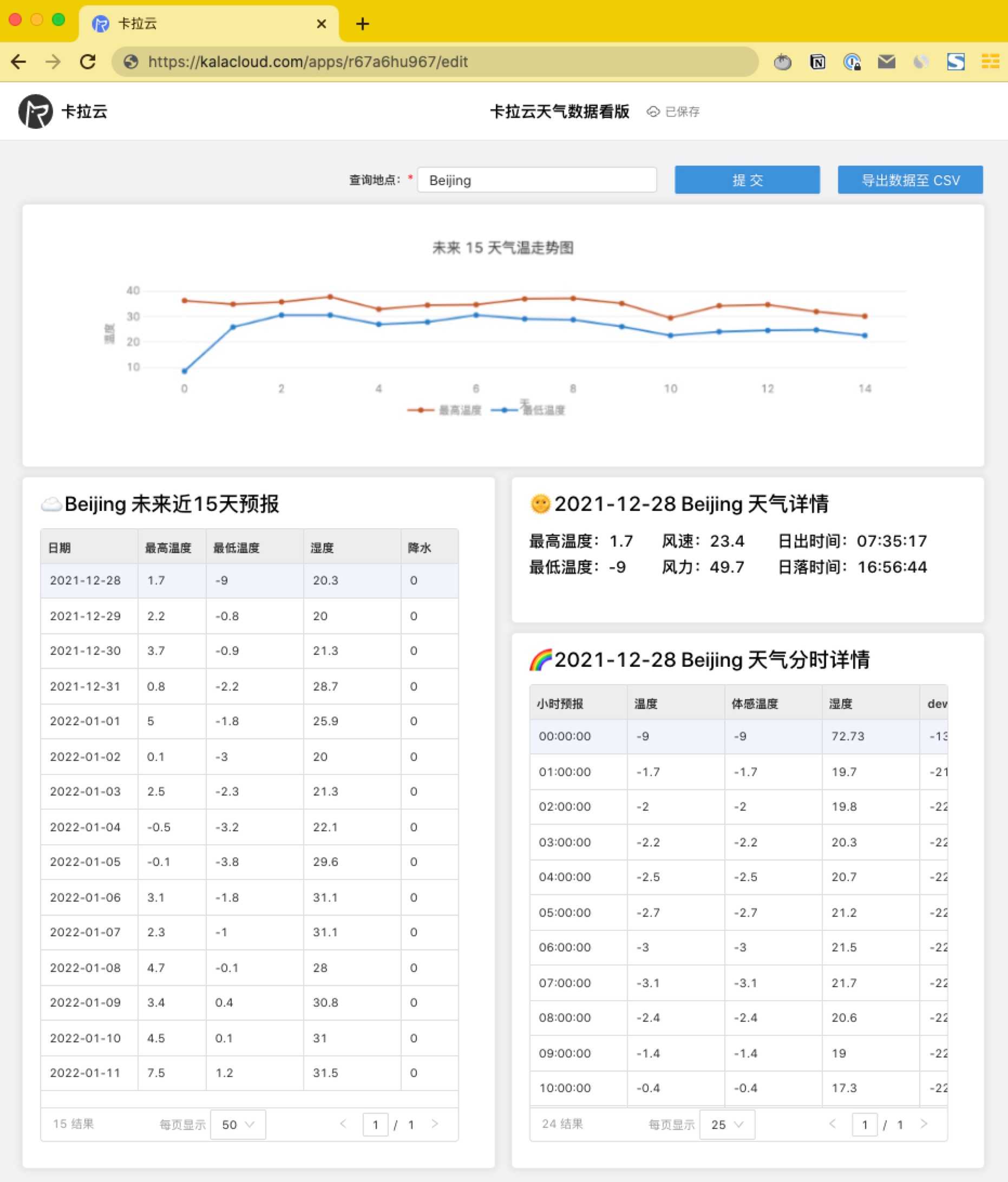This screenshot has width=1008, height=1182.
Task: Select the 2022-01-01 forecast row
Action: pos(249,721)
